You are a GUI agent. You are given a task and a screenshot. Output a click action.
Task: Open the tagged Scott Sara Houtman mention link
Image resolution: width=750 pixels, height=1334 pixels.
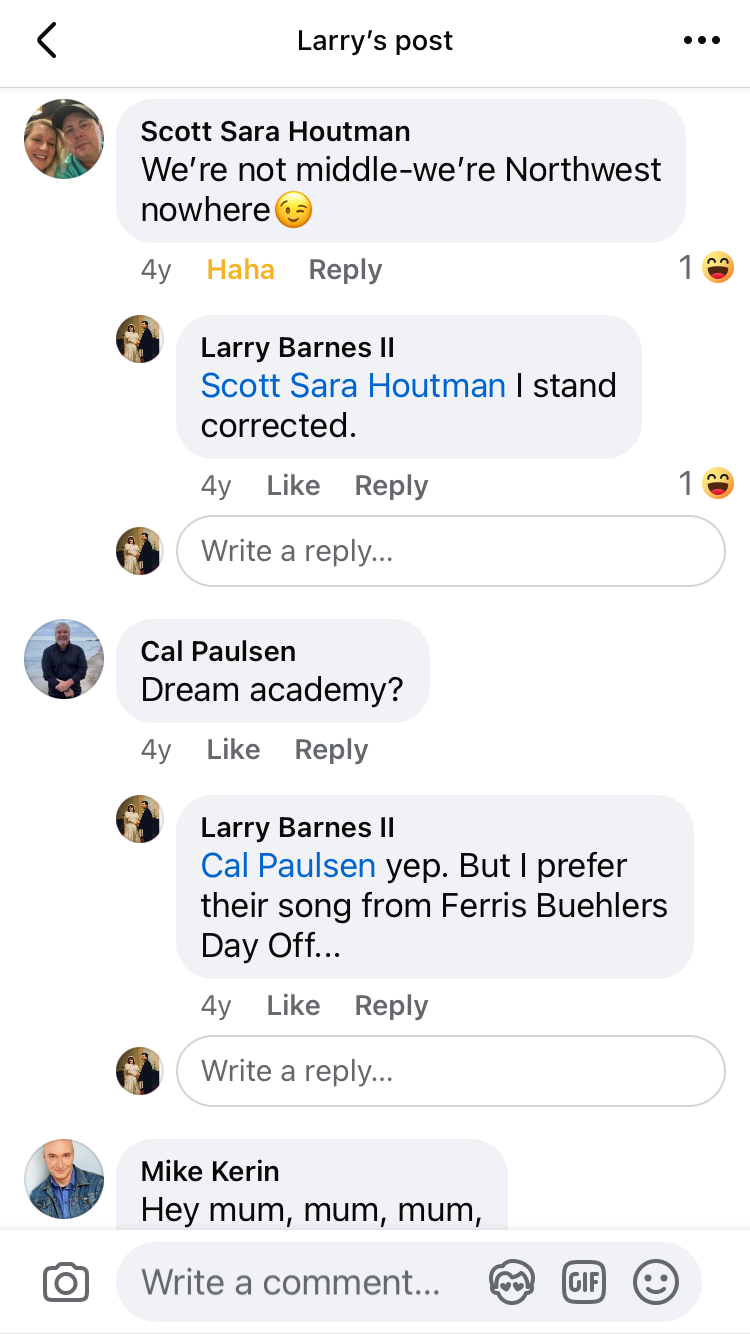[353, 386]
